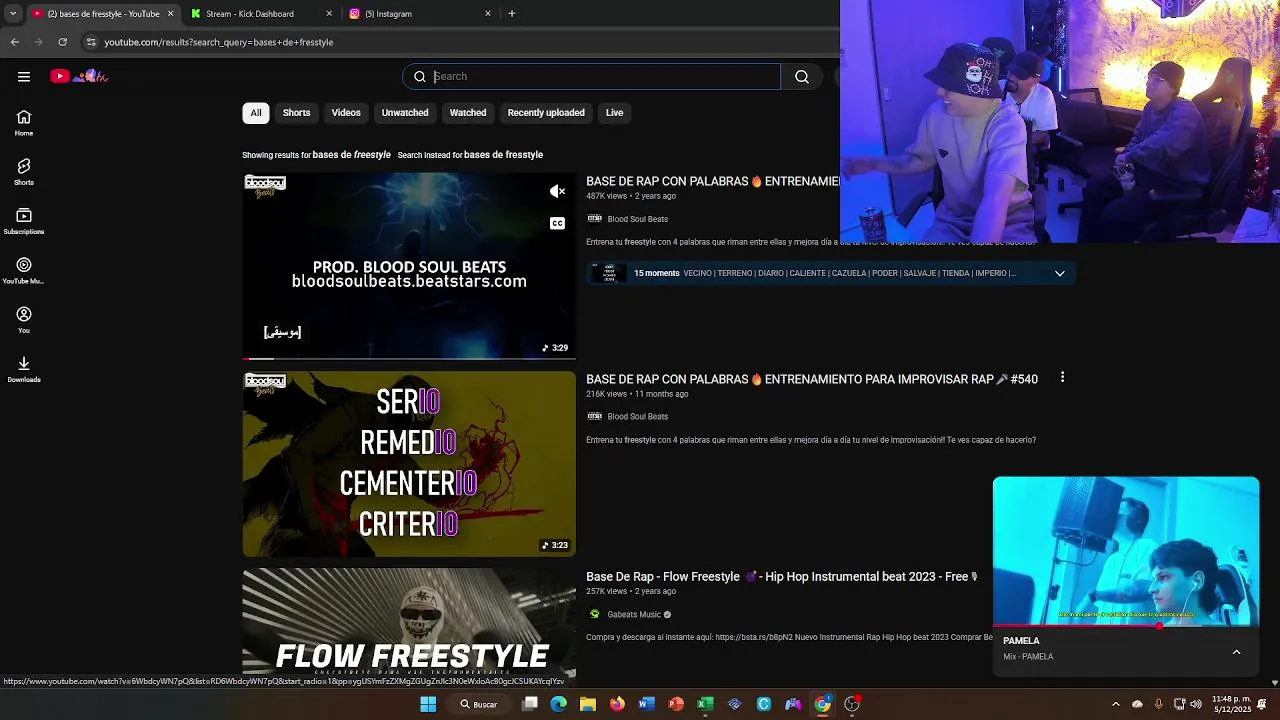Open Shorts from the left sidebar
The height and width of the screenshot is (720, 1280).
[24, 172]
